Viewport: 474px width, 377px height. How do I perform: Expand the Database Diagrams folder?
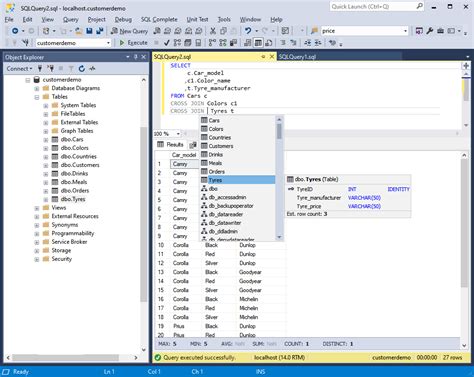pyautogui.click(x=37, y=88)
